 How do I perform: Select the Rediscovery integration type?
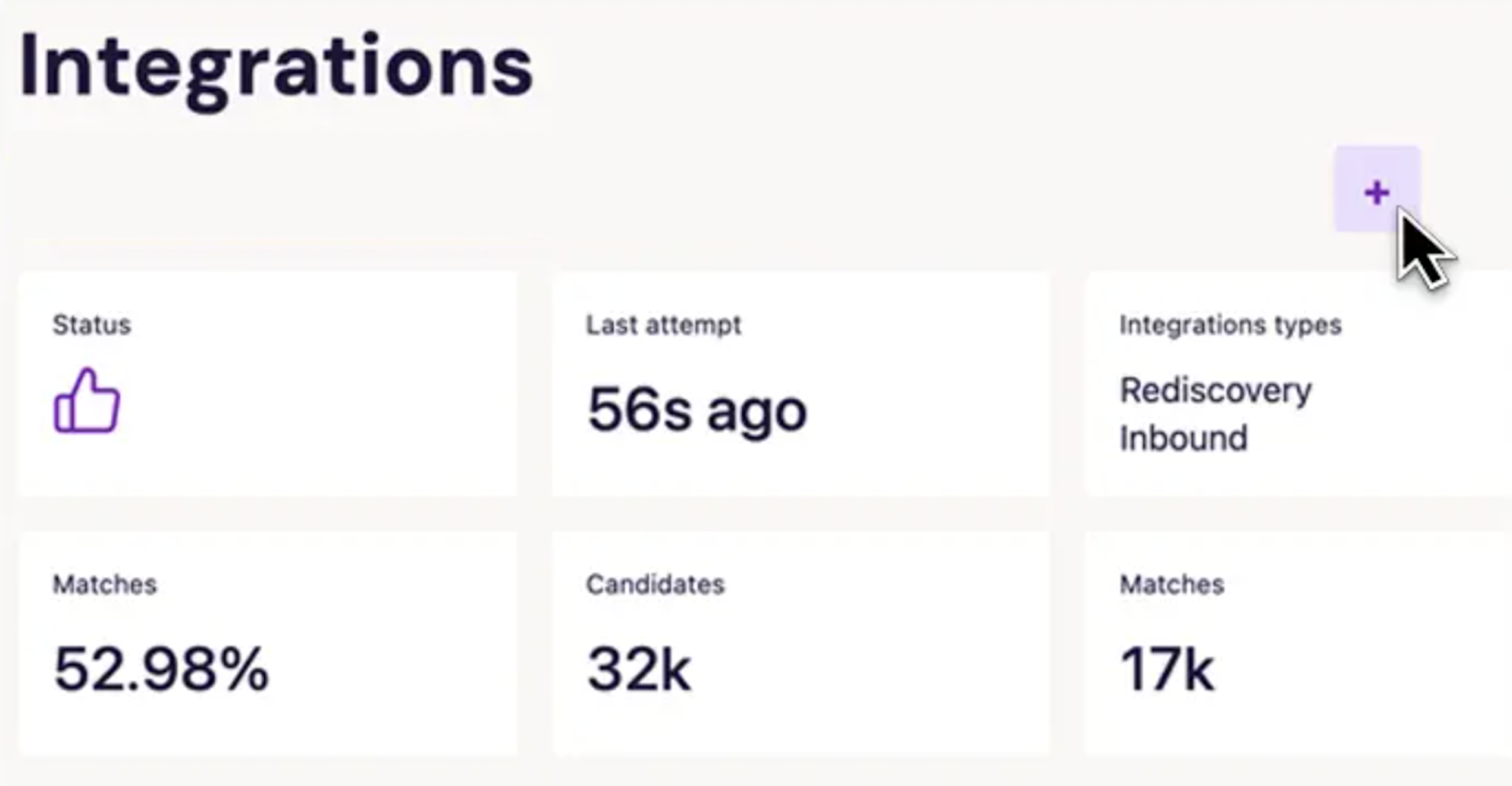pos(1215,391)
